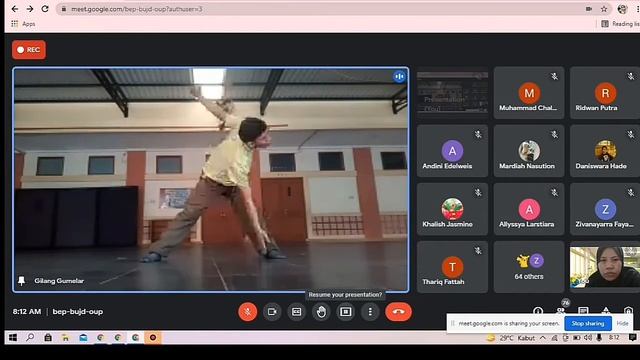Select Andini Edelweis participant tile
Viewport: 640px width, 360px height.
point(452,151)
